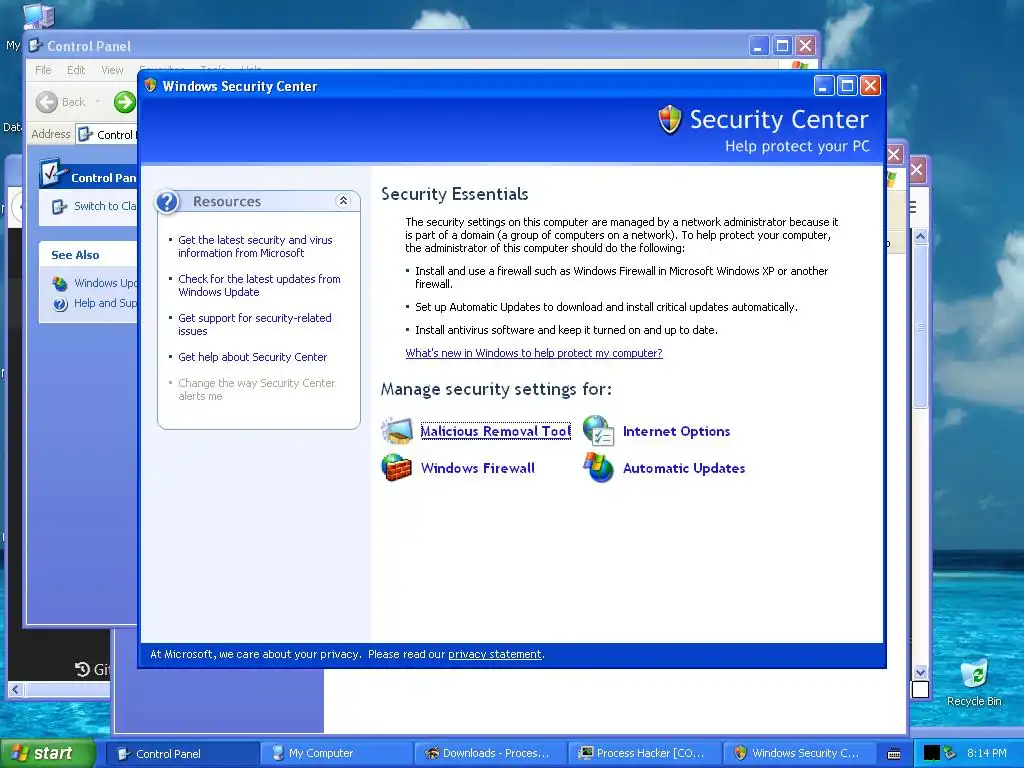Click the Help and Support icon in See Also
This screenshot has height=768, width=1024.
(60, 304)
